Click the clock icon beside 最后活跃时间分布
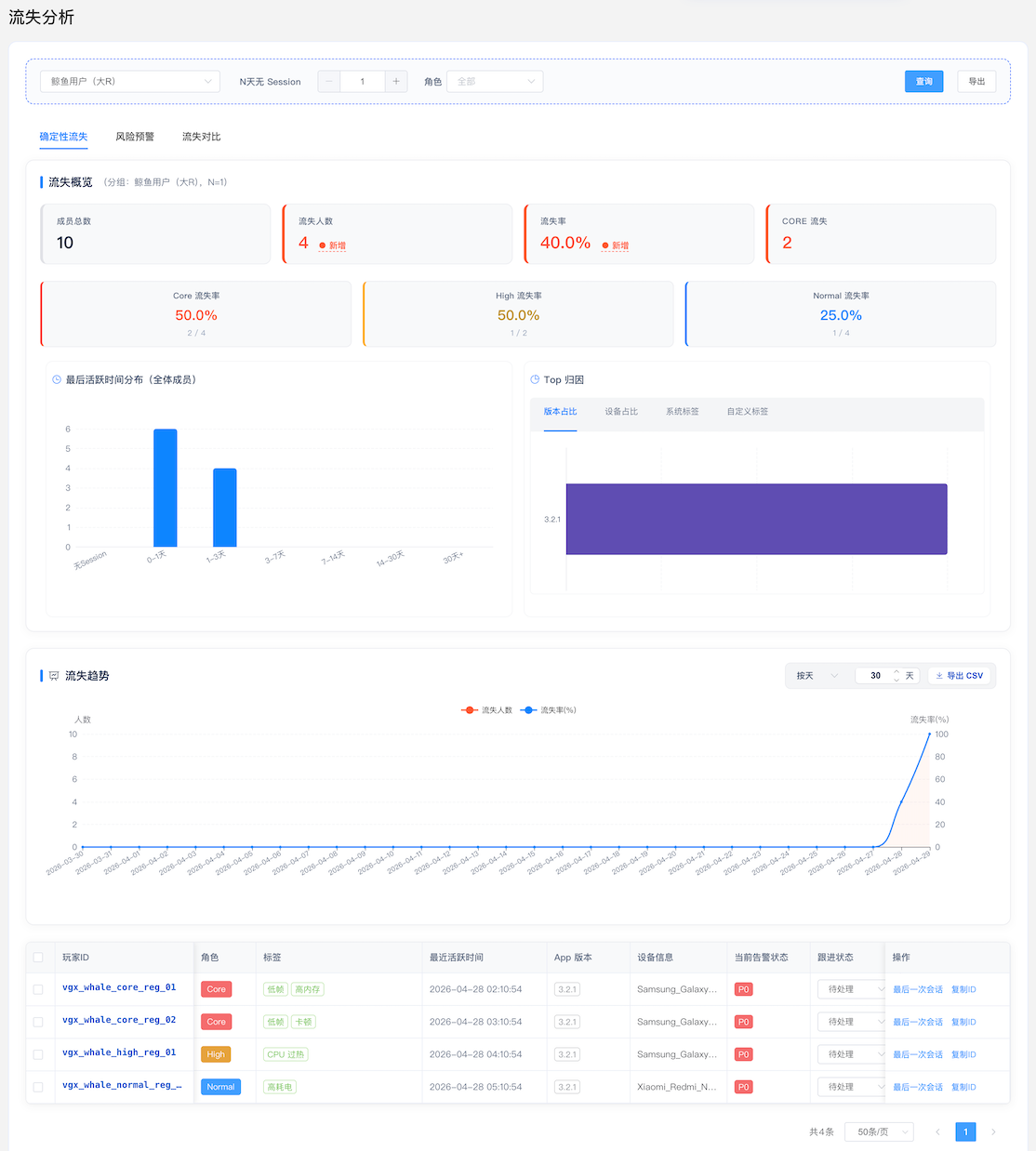This screenshot has width=1036, height=1151. click(x=57, y=379)
